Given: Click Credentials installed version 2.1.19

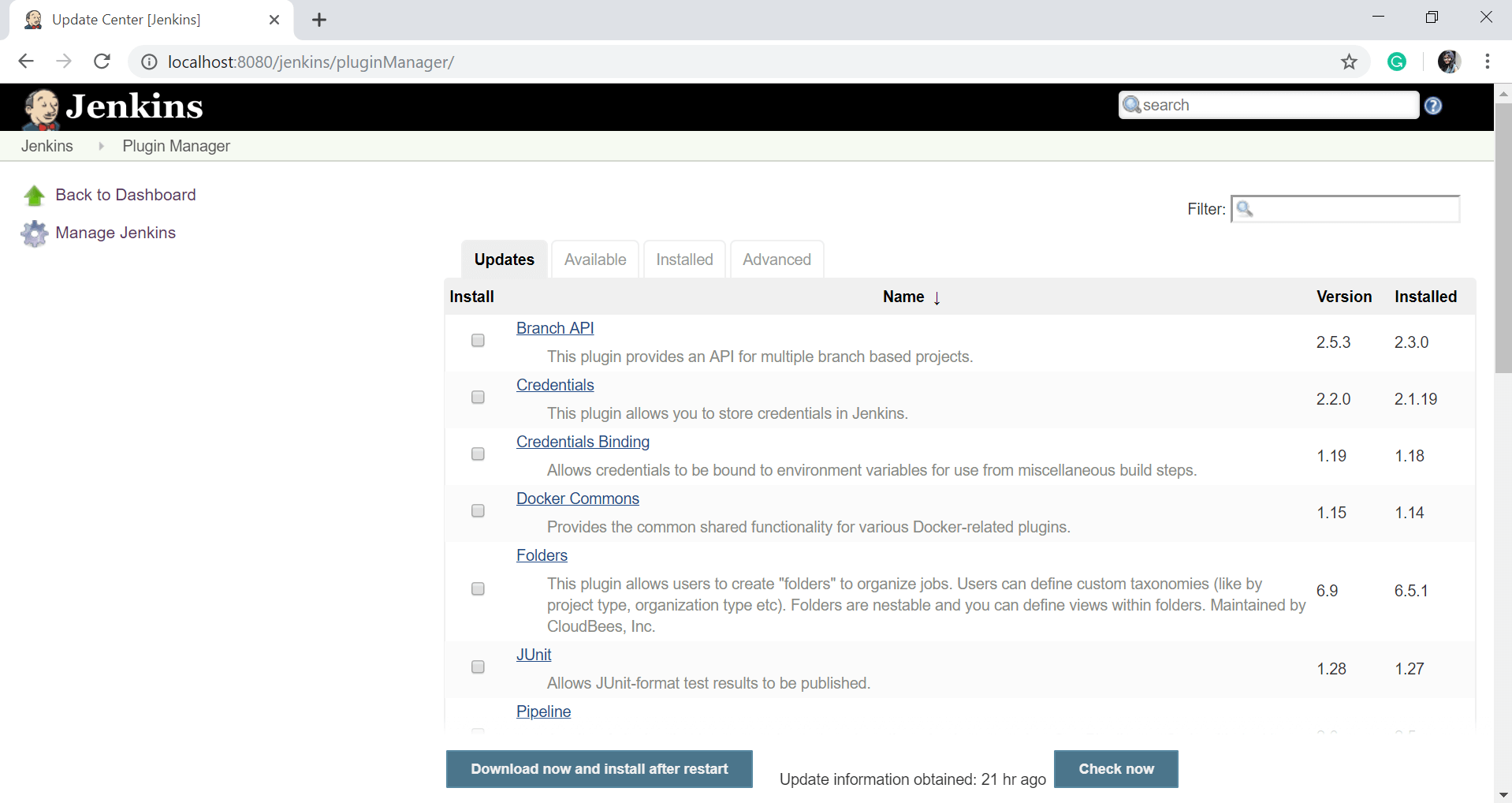Looking at the screenshot, I should pos(1416,399).
